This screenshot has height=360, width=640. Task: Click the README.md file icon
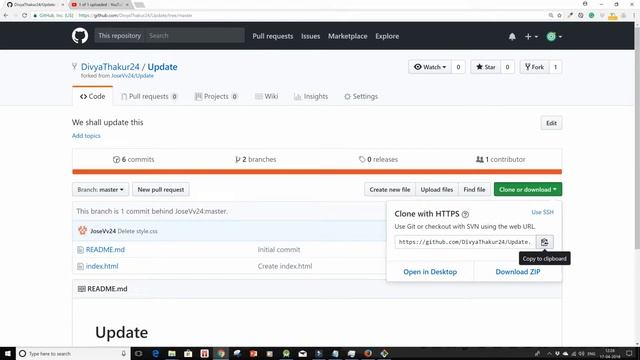tap(80, 250)
